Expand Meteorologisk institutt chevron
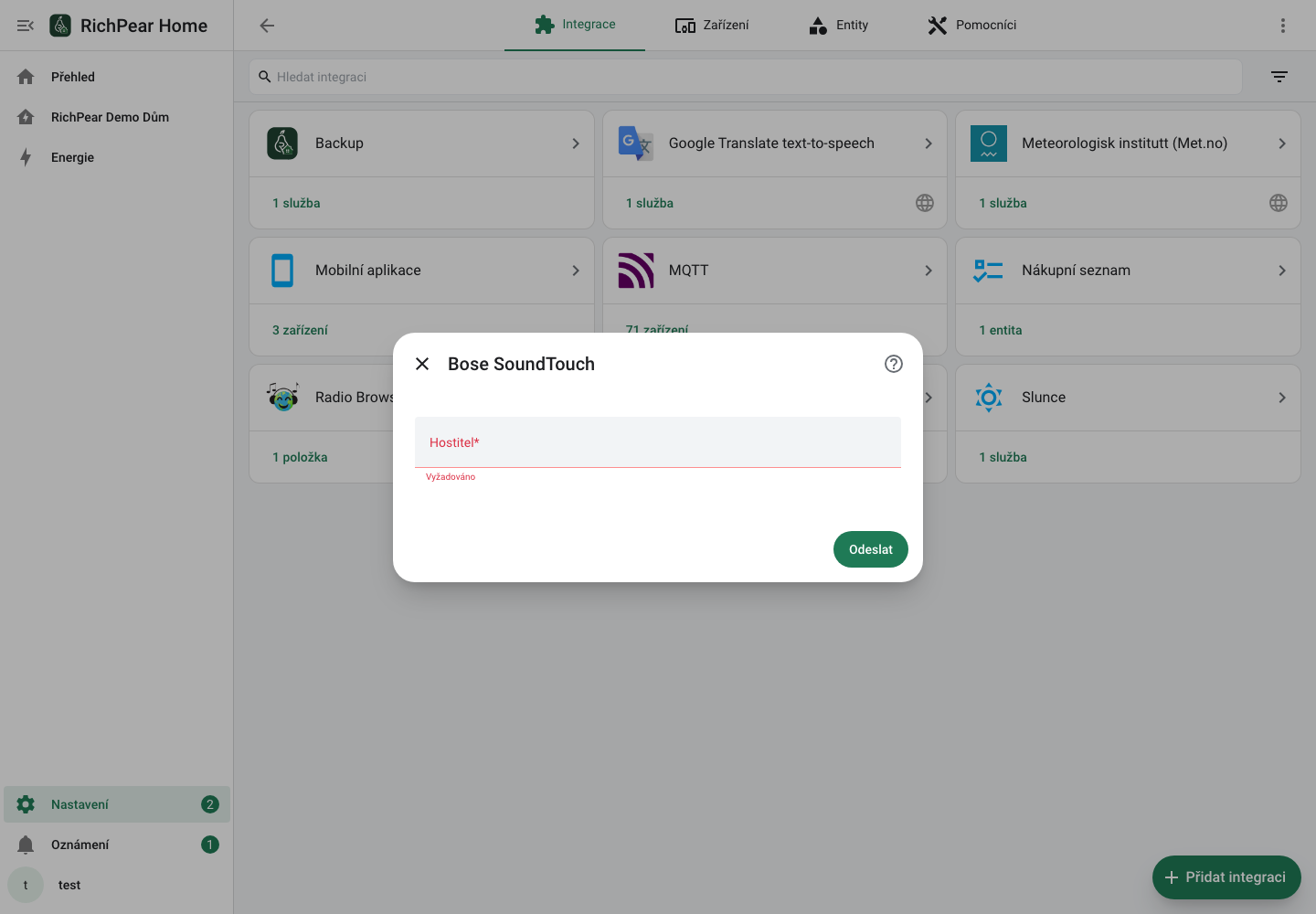The image size is (1316, 914). (1282, 143)
